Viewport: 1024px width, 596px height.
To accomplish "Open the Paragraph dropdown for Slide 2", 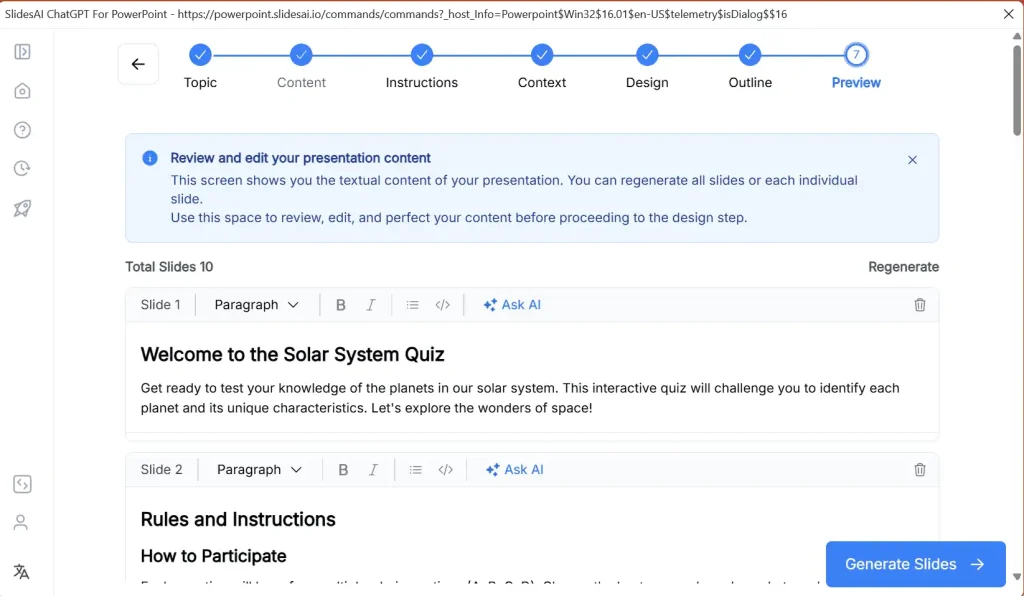I will [x=258, y=469].
